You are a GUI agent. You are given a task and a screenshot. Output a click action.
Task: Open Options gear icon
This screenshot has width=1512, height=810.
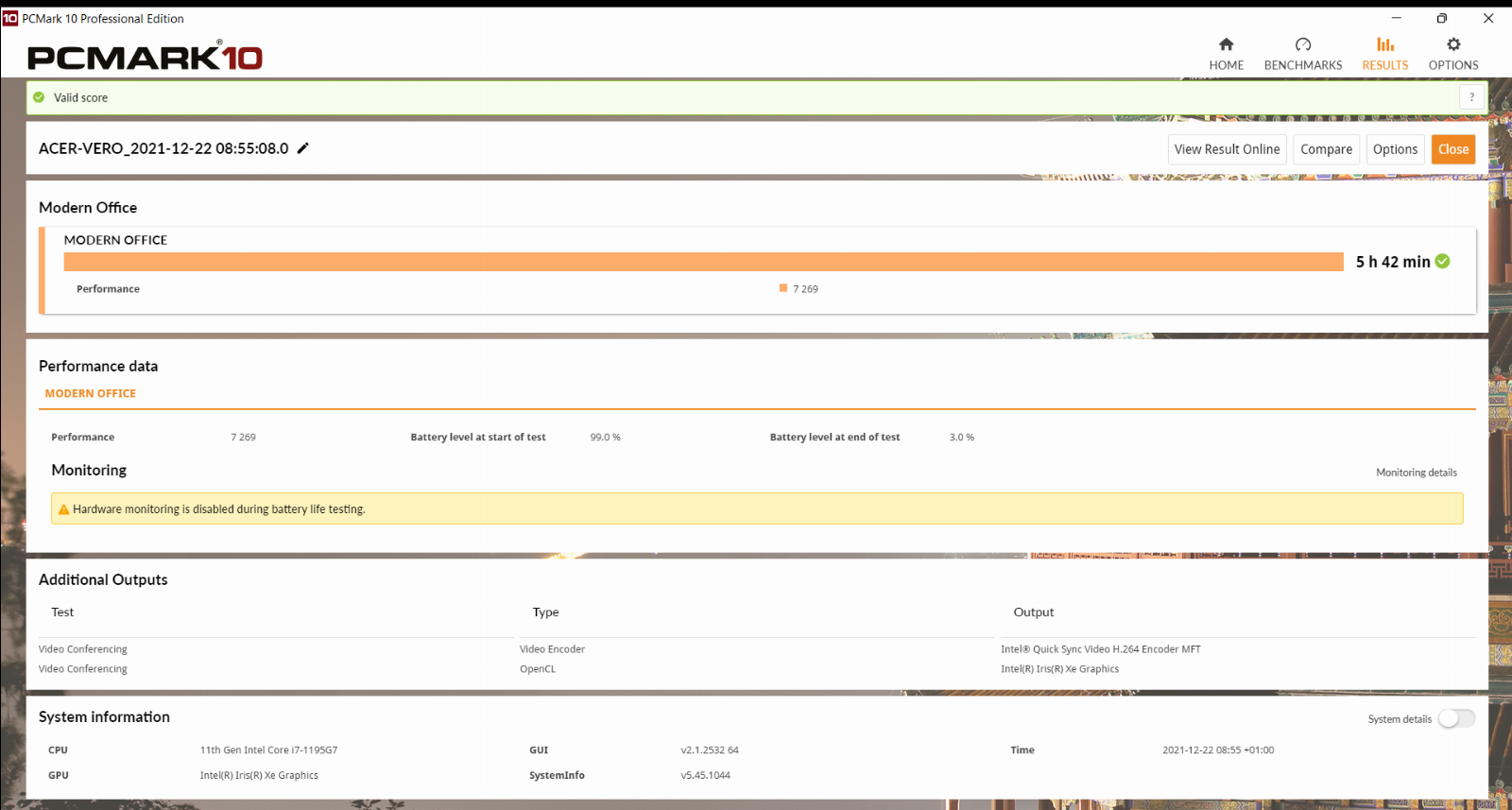[1452, 44]
